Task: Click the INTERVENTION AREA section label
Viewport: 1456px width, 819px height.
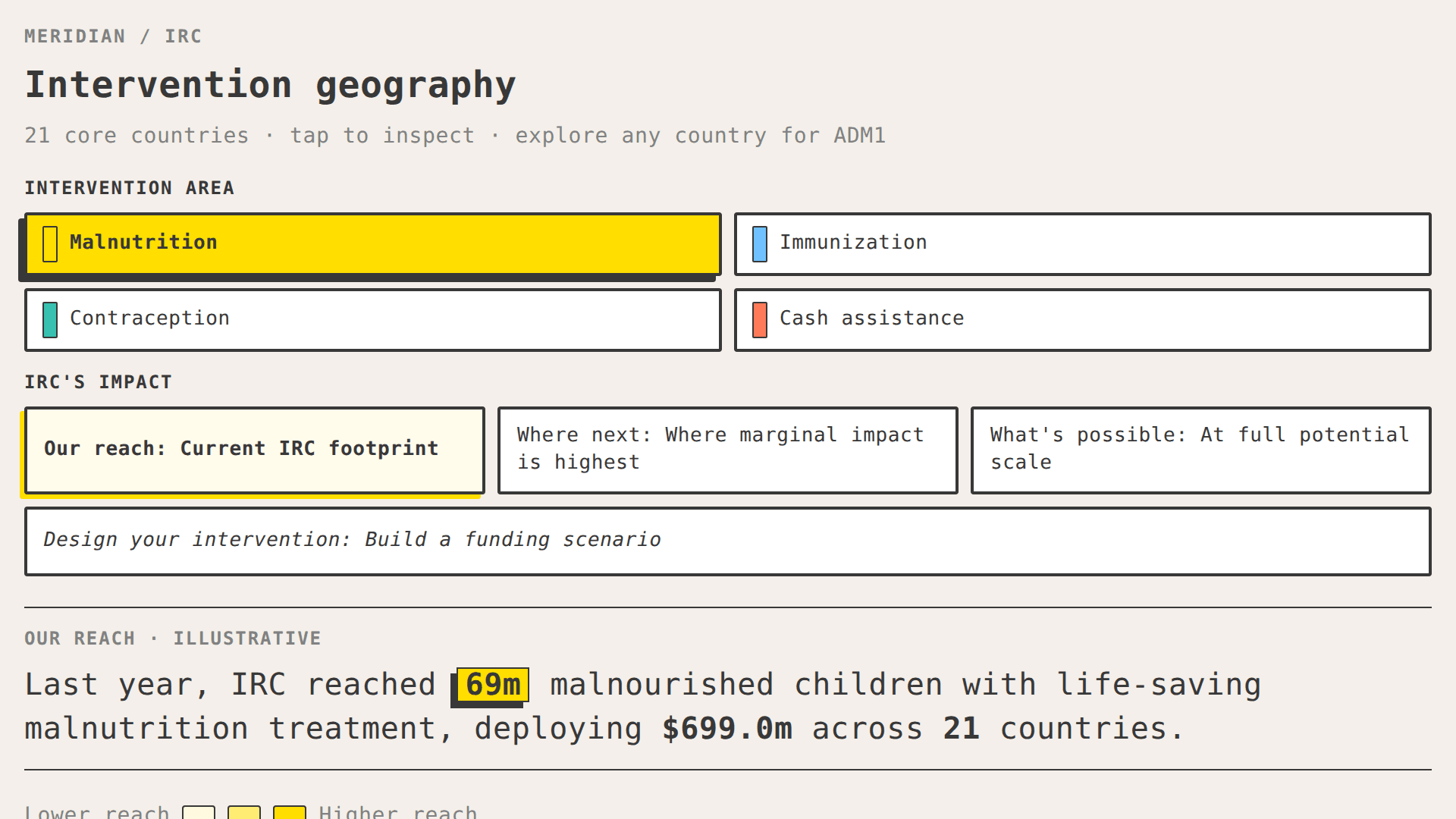Action: click(130, 188)
